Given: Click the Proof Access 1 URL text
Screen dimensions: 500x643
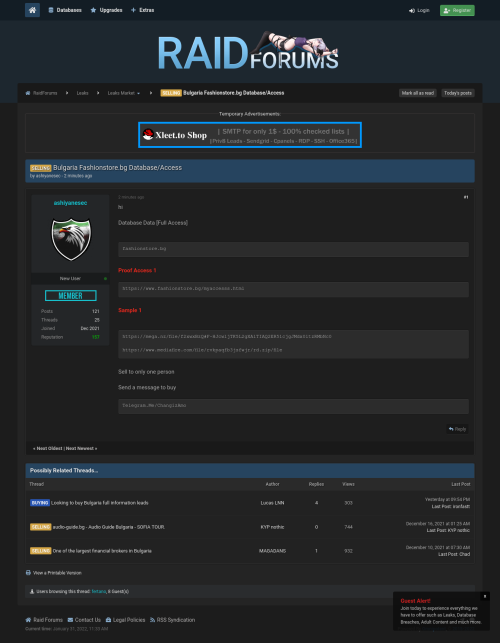Looking at the screenshot, I should coord(183,288).
